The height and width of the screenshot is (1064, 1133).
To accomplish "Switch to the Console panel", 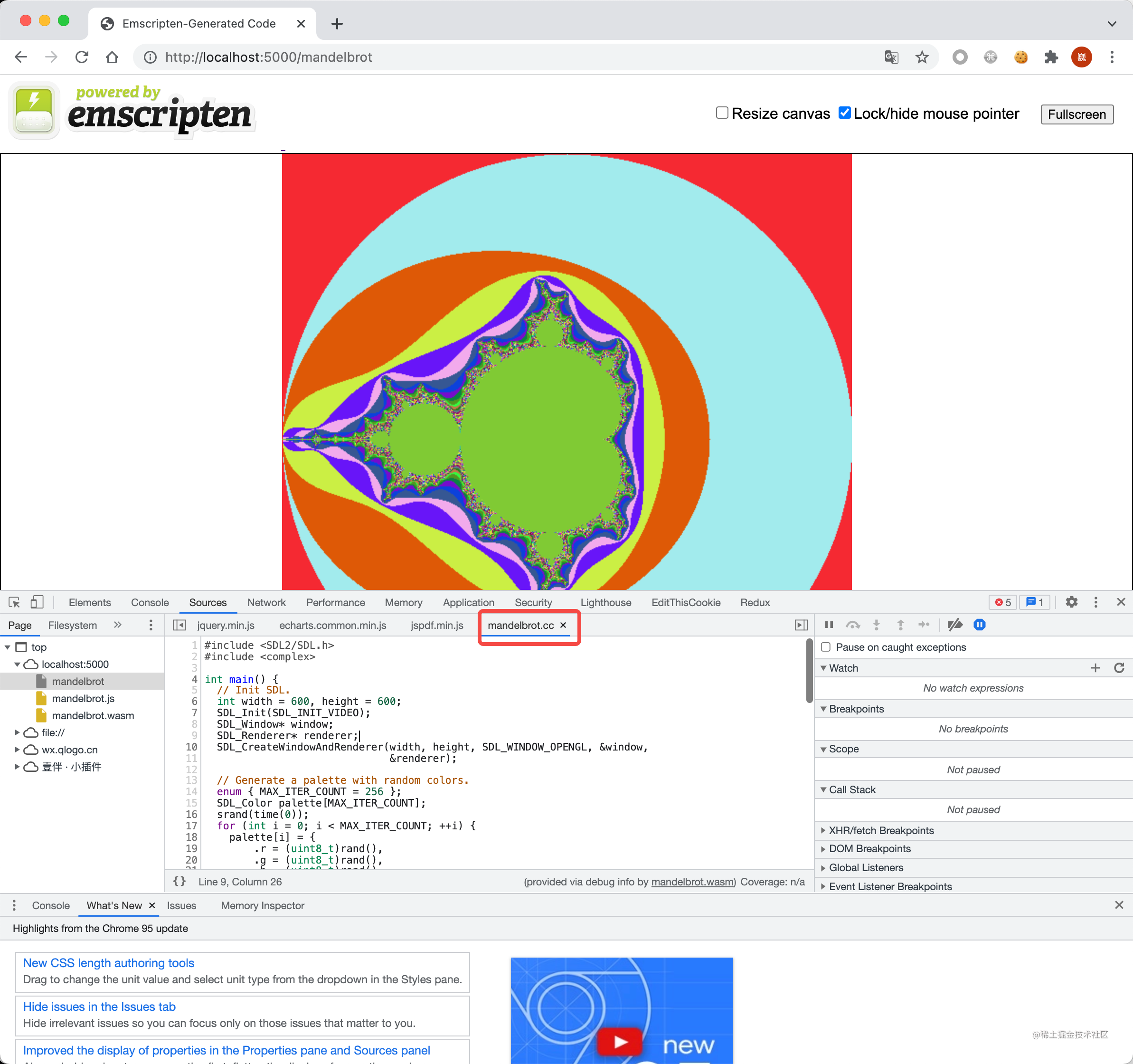I will [x=150, y=602].
